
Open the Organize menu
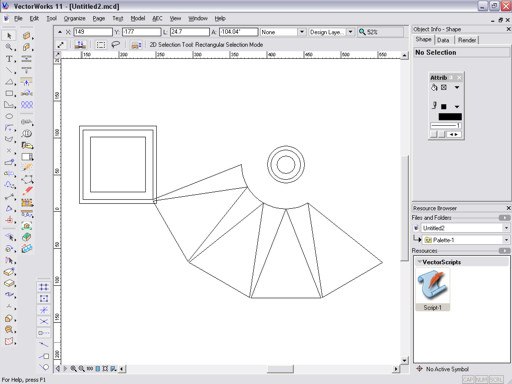[75, 19]
